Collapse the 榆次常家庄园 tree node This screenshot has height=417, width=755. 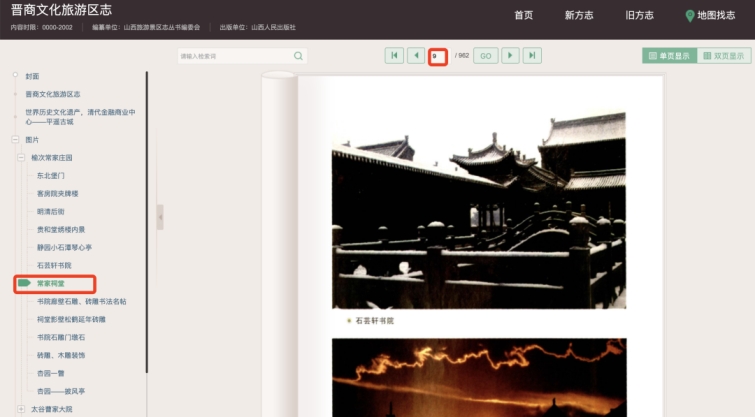pyautogui.click(x=21, y=157)
